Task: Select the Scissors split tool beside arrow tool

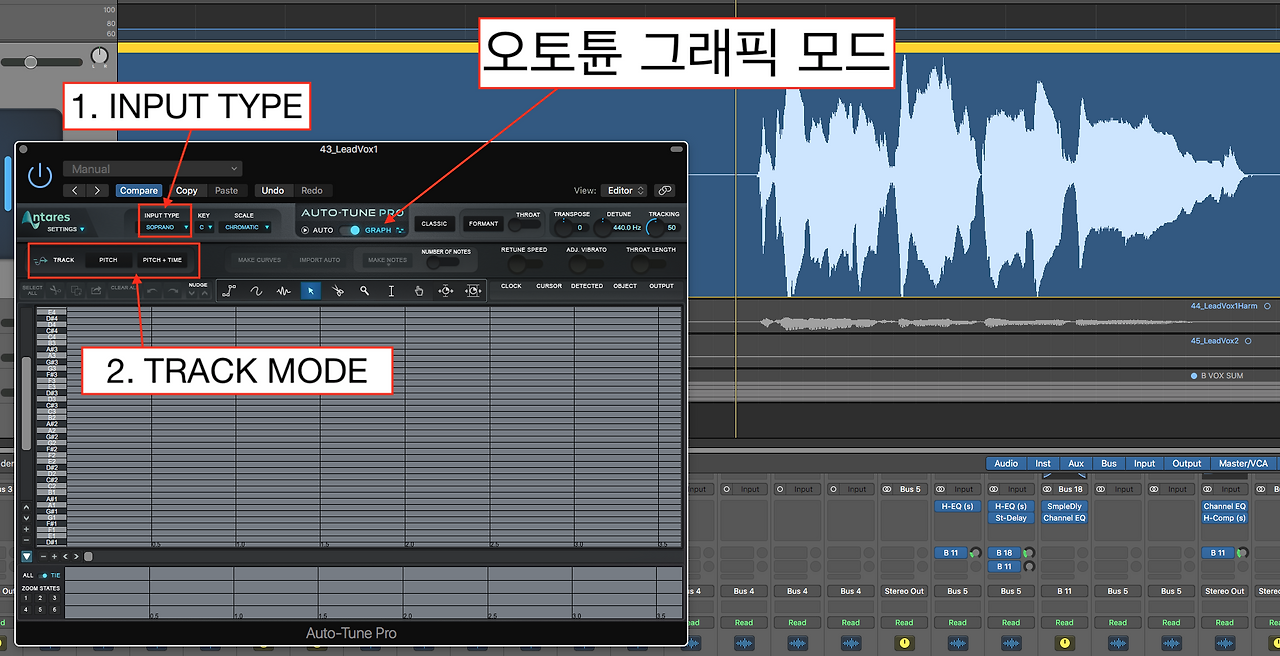Action: [338, 291]
